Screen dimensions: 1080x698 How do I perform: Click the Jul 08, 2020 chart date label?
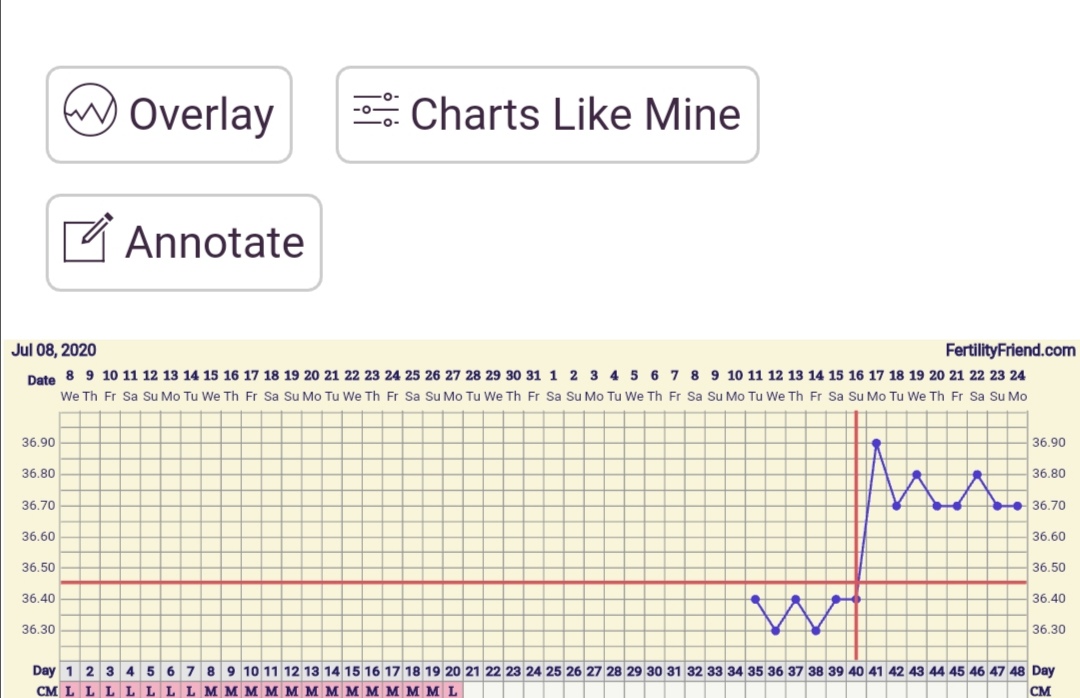coord(54,350)
